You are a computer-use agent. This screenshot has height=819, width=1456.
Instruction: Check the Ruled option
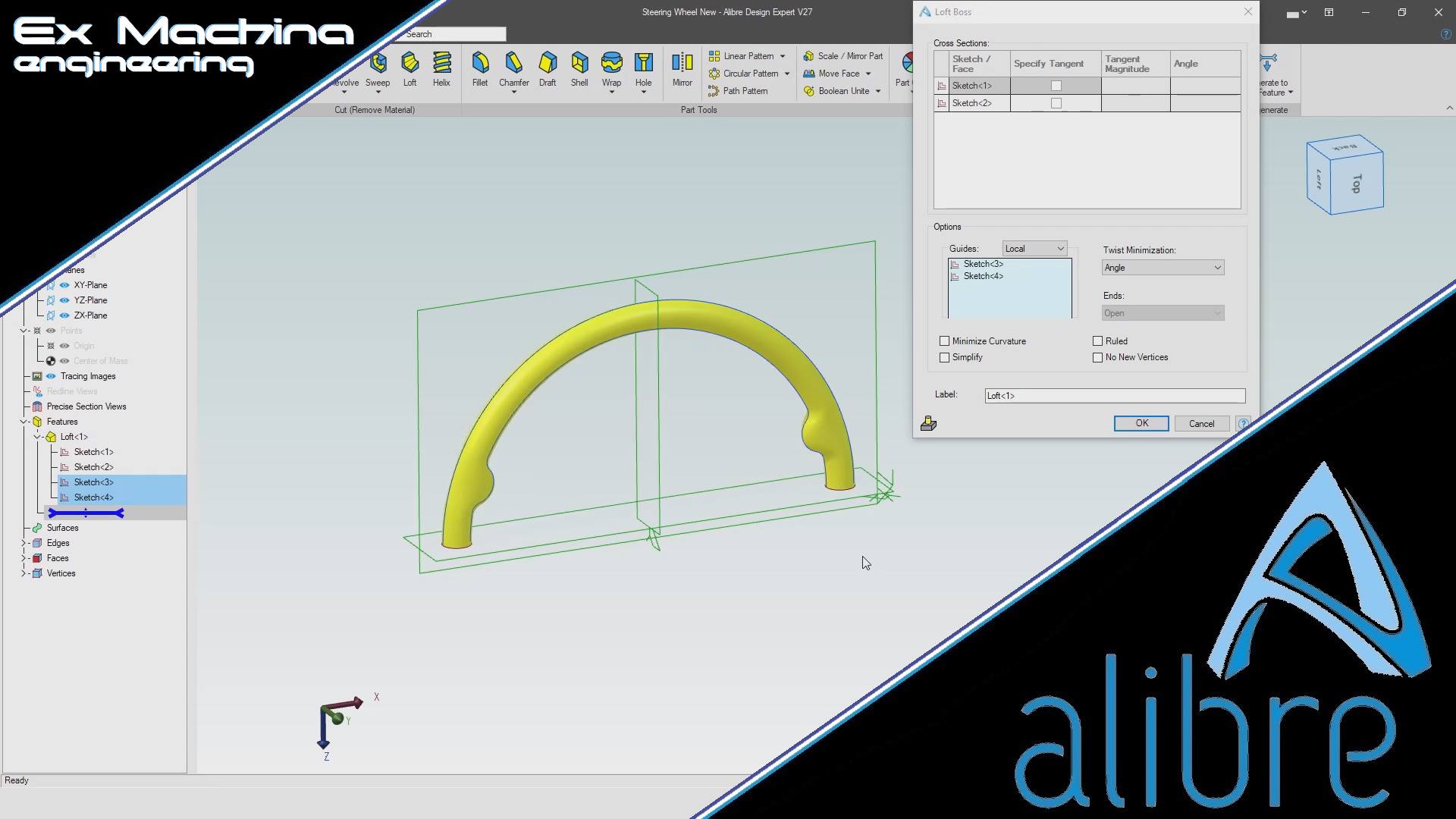coord(1097,341)
